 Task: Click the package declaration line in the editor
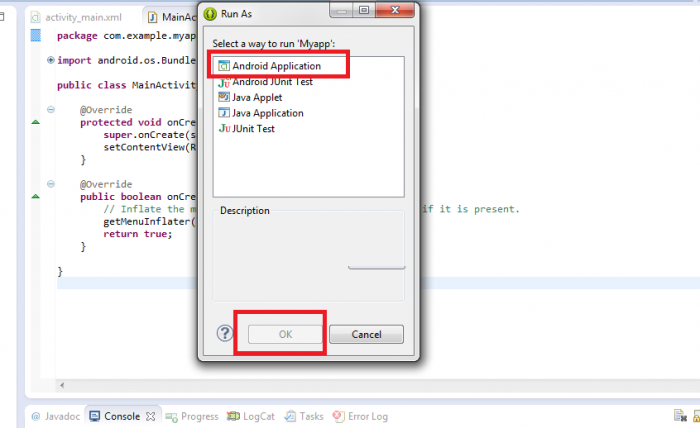[x=126, y=36]
